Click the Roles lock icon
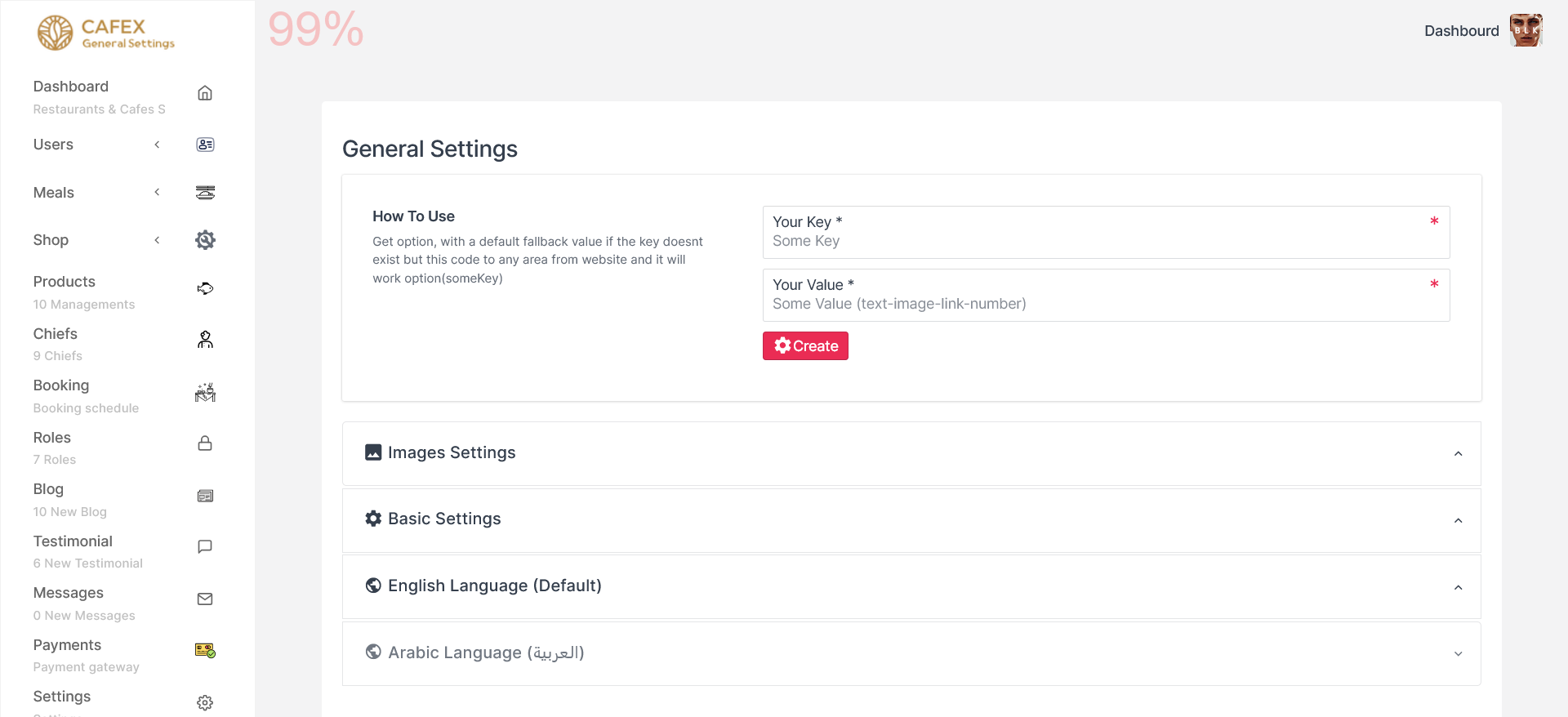 click(x=205, y=443)
